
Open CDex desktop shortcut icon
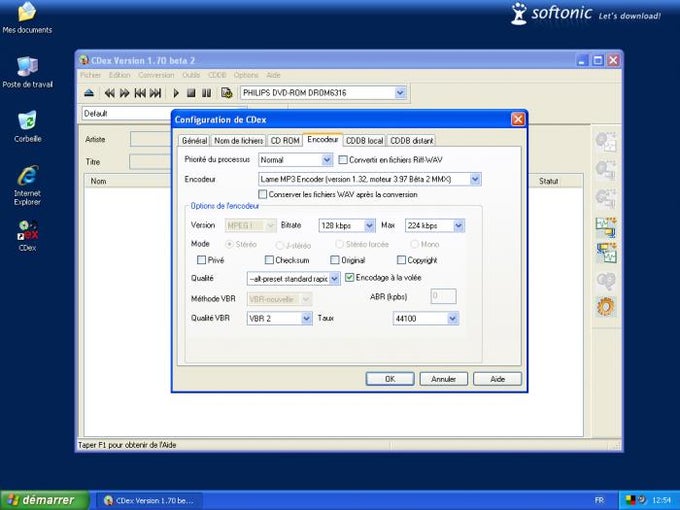click(27, 233)
